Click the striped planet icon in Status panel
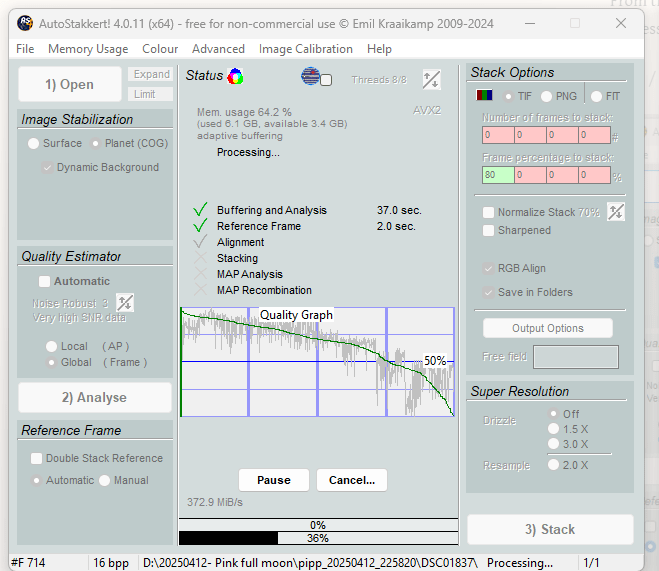Screen dimensions: 659x571 tap(310, 76)
